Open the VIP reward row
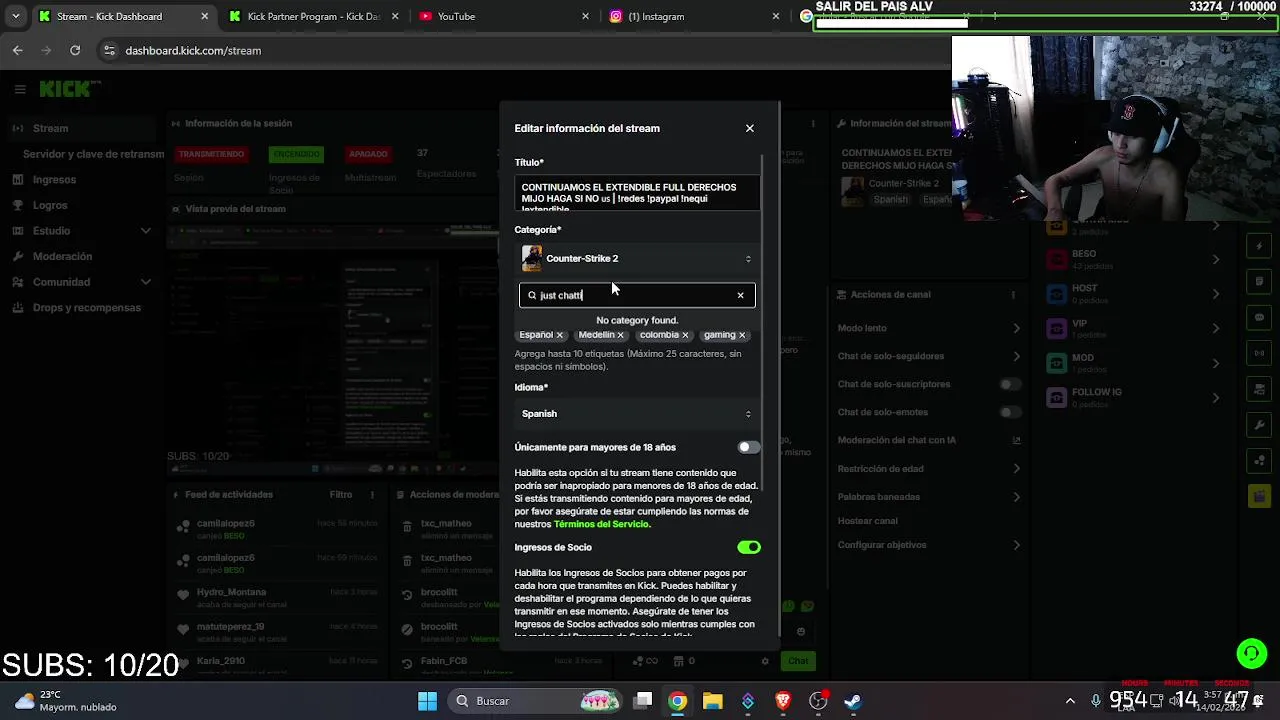The height and width of the screenshot is (720, 1280). point(1133,328)
